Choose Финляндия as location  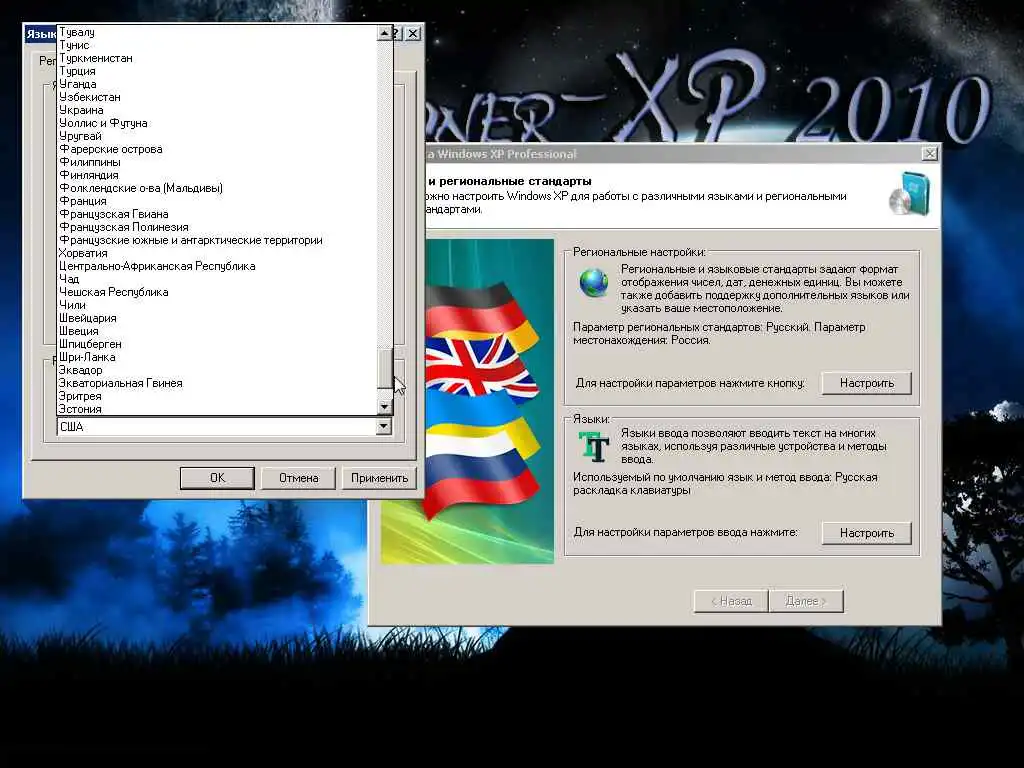coord(217,175)
